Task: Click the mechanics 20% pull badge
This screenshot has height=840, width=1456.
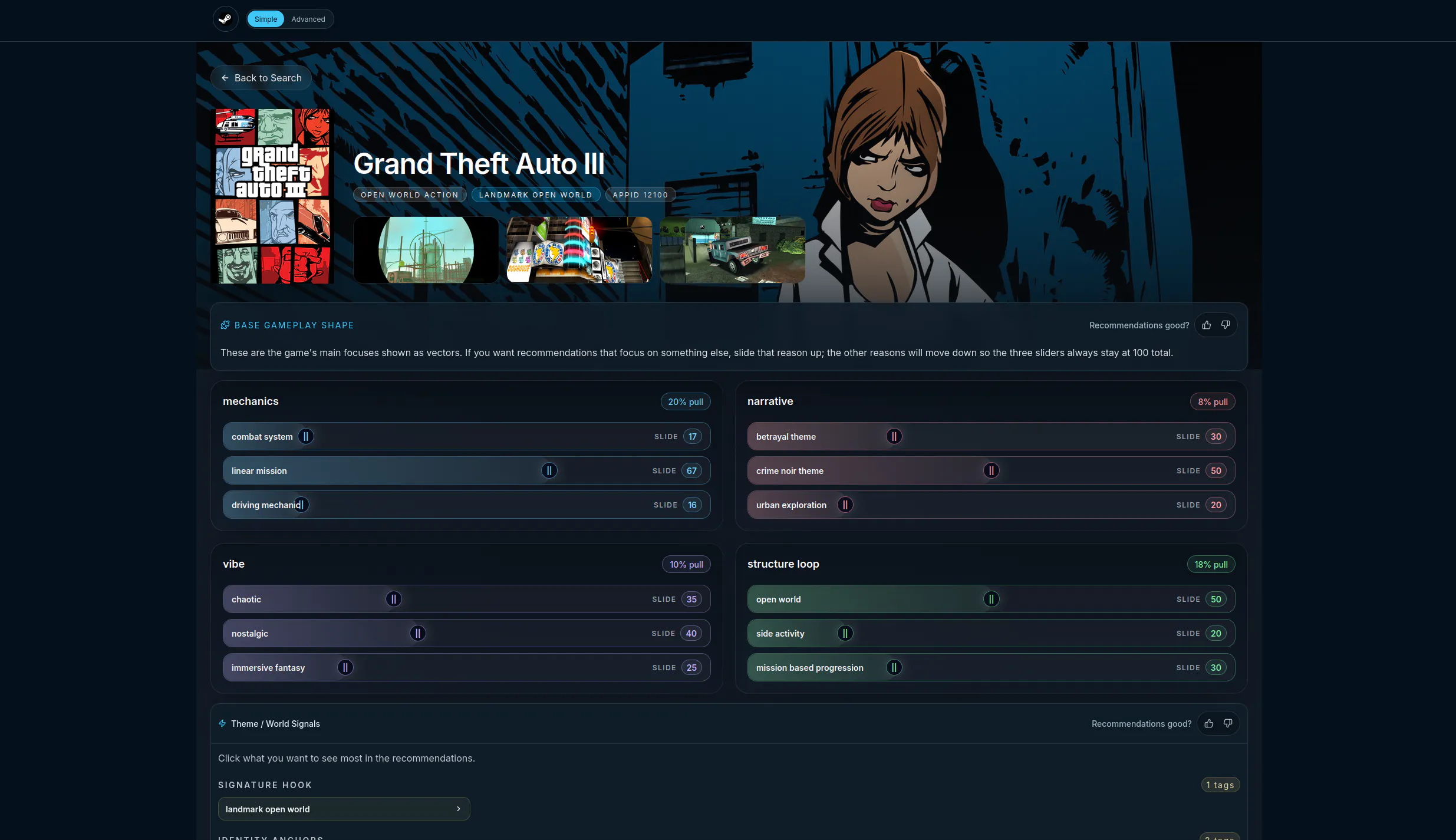Action: 686,401
